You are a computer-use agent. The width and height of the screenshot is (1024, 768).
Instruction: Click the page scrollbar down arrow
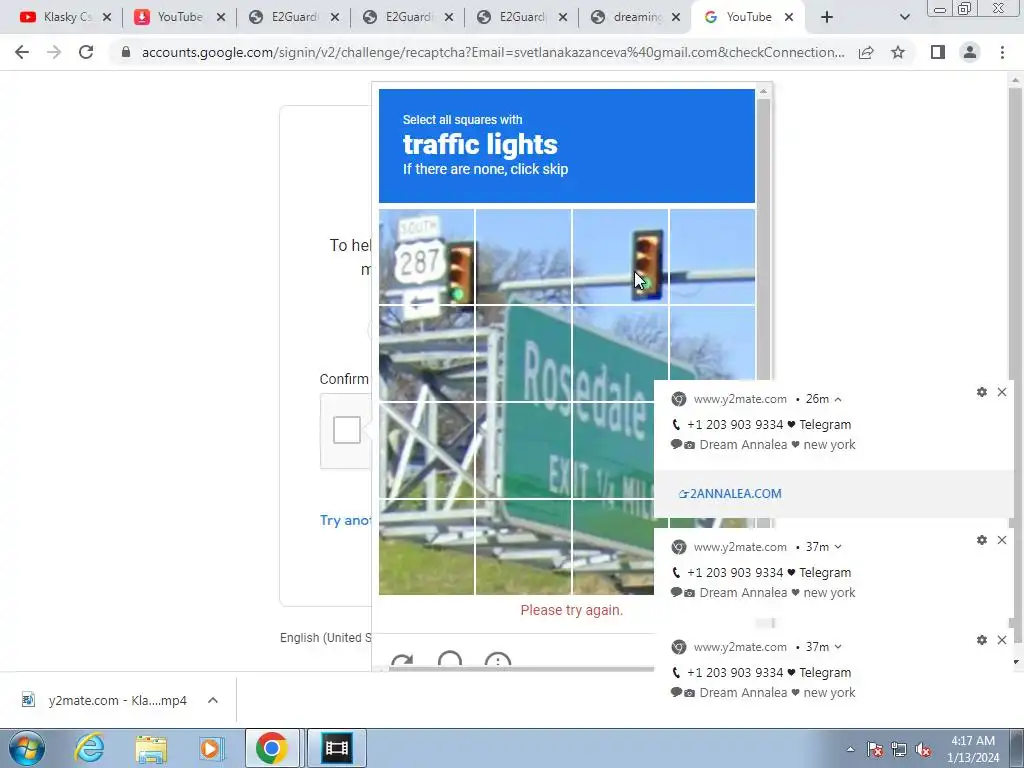pos(1016,662)
